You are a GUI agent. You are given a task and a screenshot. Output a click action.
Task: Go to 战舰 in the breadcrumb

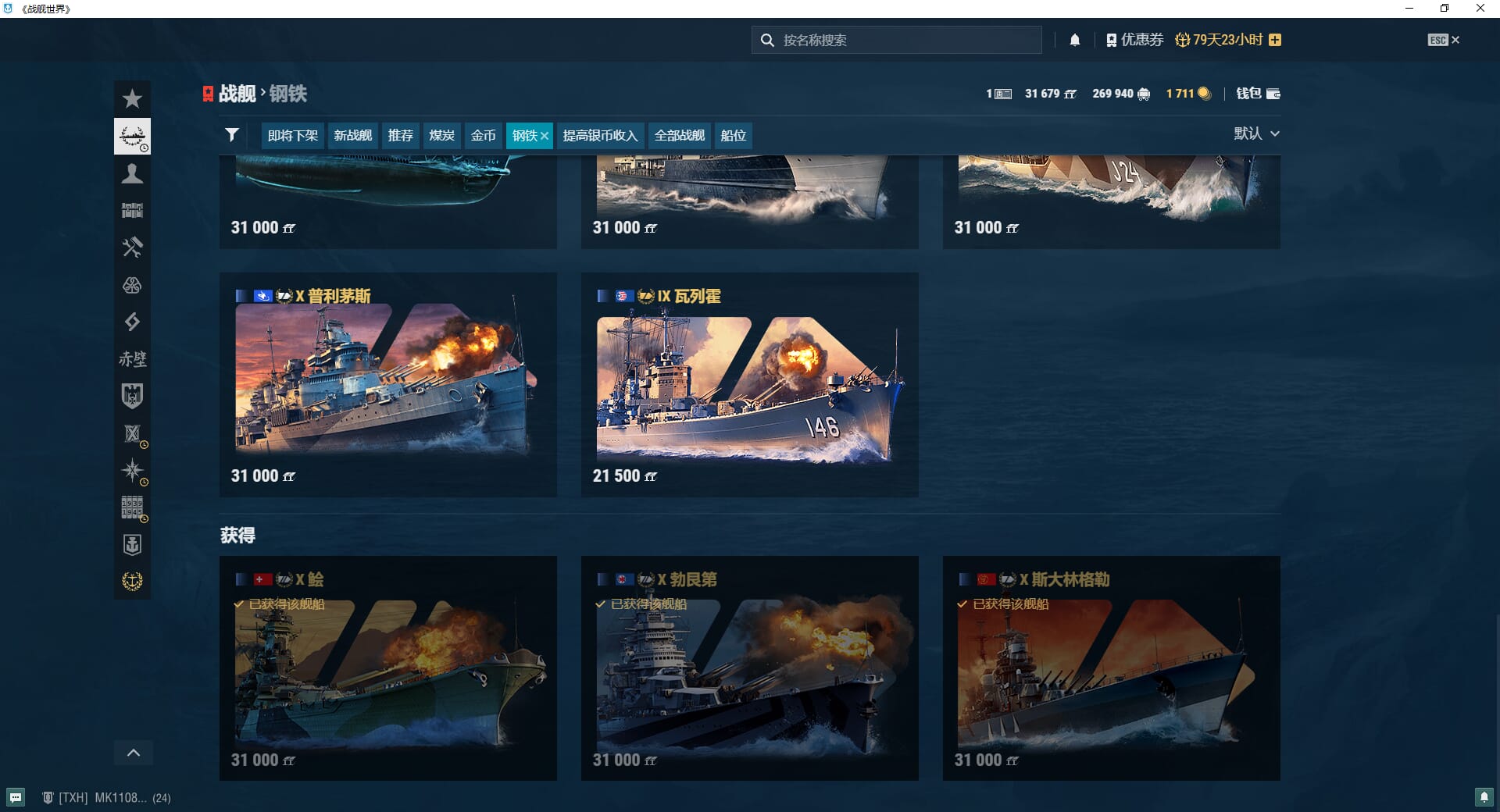[237, 94]
